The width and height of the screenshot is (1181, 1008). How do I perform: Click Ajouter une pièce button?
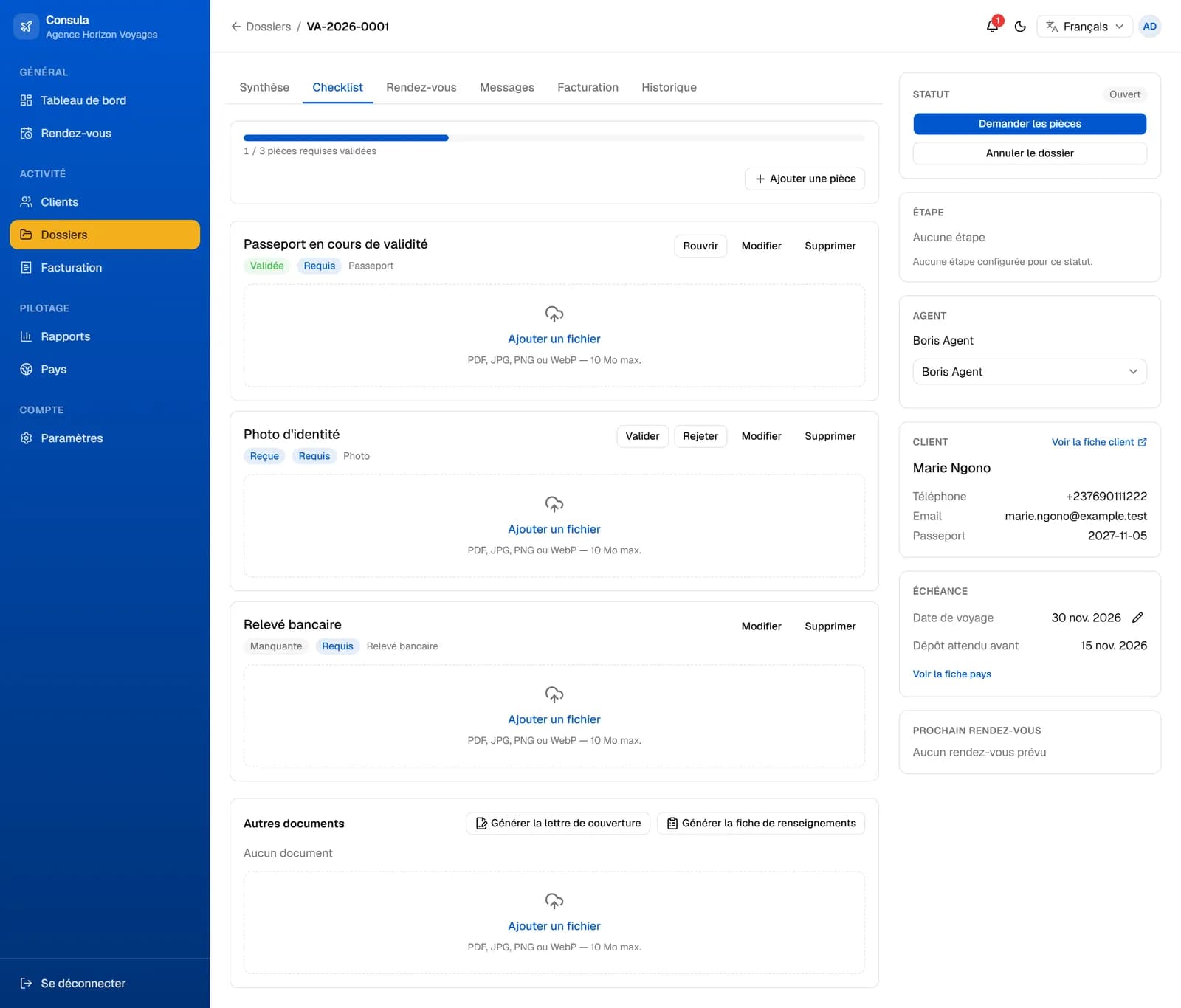pyautogui.click(x=805, y=179)
